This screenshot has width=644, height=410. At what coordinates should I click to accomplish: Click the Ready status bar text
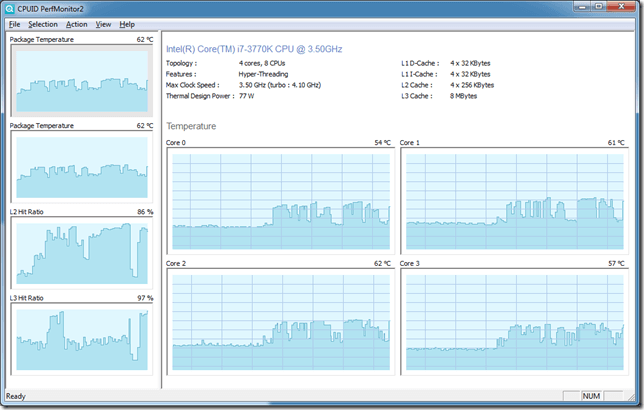tap(16, 396)
